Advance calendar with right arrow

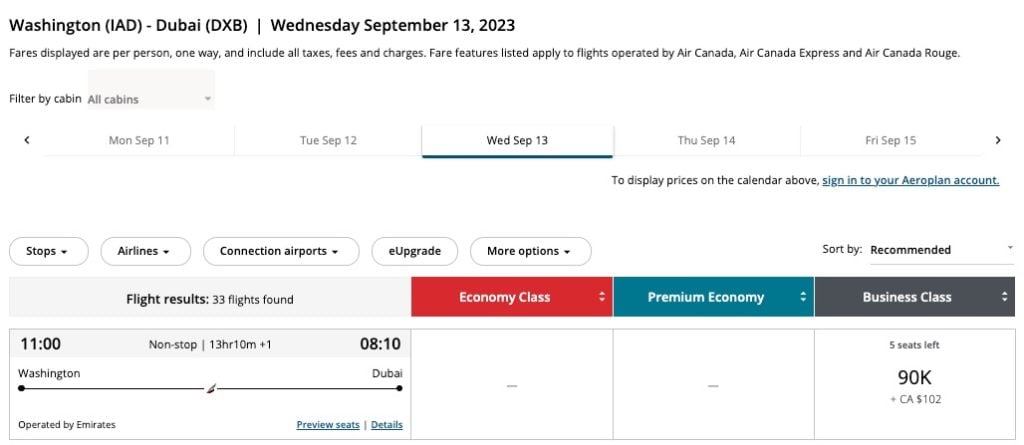tap(997, 140)
